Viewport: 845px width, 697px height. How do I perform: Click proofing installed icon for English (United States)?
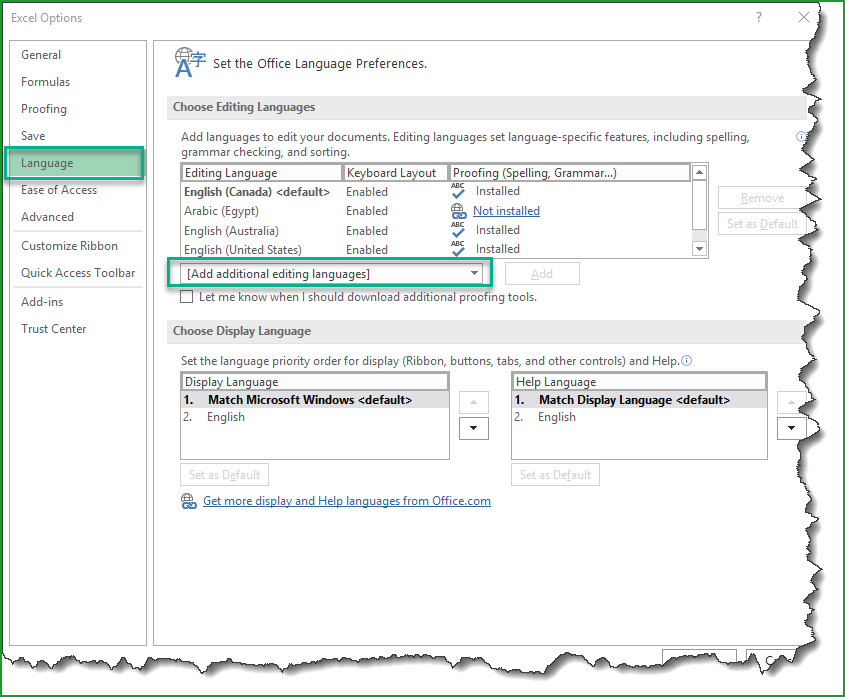[458, 249]
